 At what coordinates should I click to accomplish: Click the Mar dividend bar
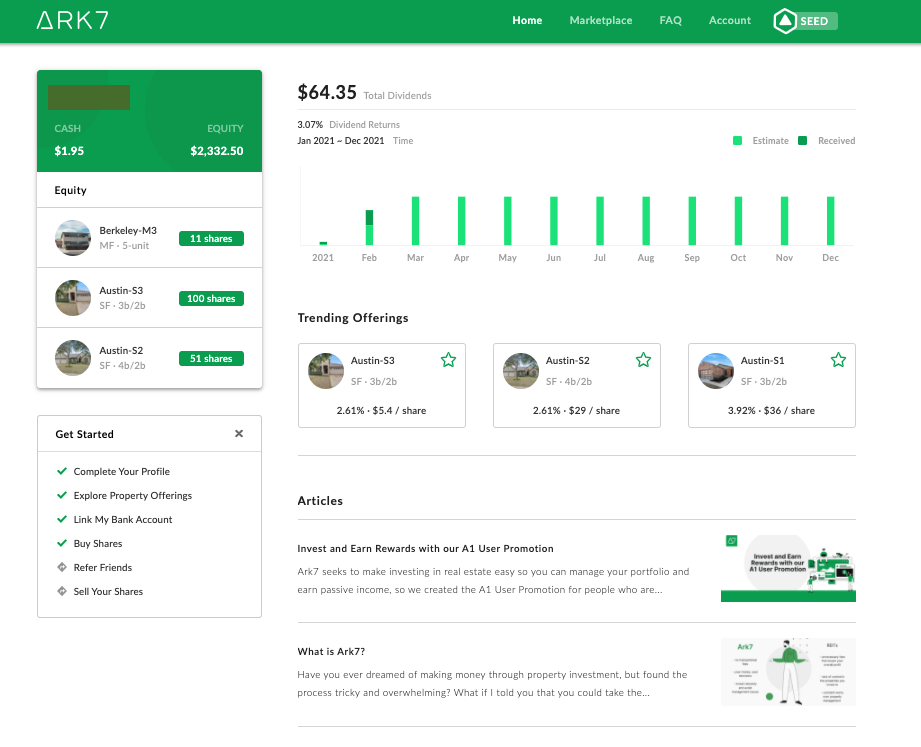pyautogui.click(x=415, y=221)
